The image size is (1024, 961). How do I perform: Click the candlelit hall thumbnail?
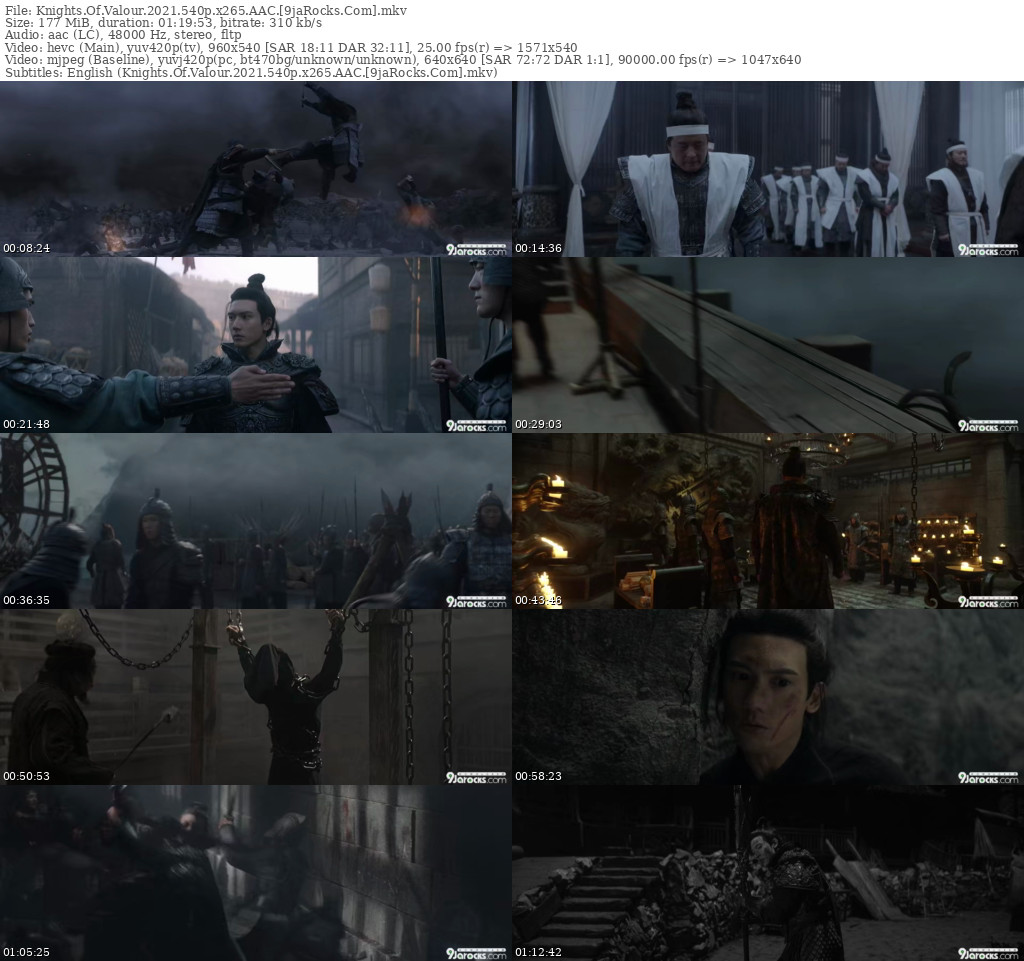pyautogui.click(x=768, y=520)
